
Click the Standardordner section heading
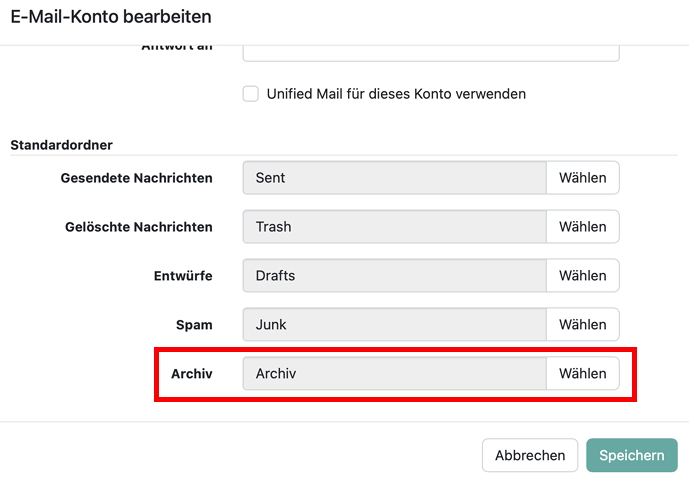pos(61,145)
